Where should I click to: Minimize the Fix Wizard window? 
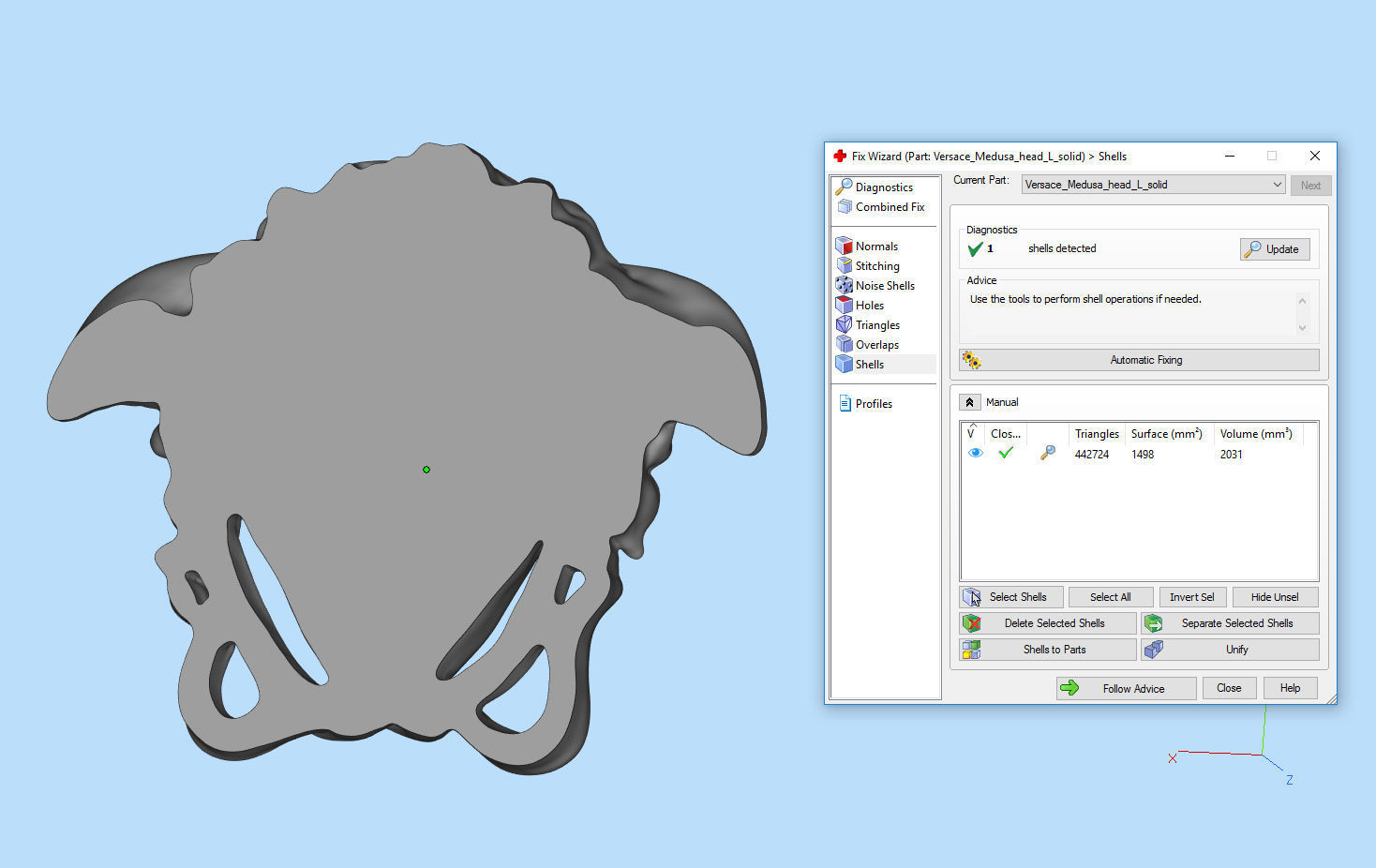pos(1229,156)
